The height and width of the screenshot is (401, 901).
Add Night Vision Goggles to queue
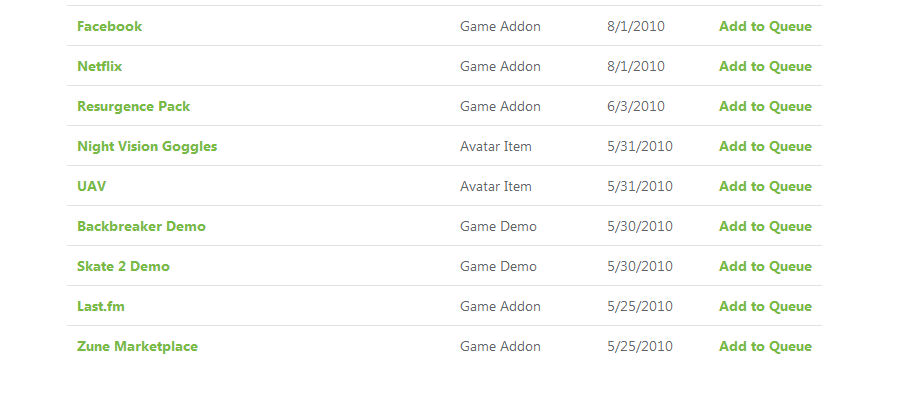(x=765, y=146)
